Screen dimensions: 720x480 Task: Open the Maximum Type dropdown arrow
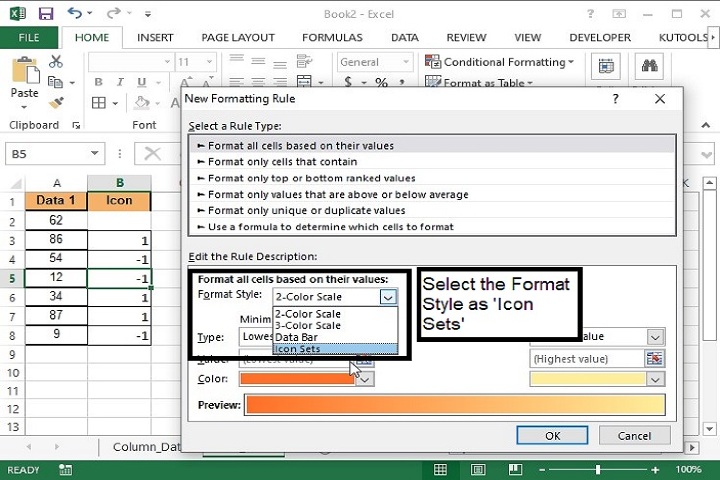coord(655,337)
